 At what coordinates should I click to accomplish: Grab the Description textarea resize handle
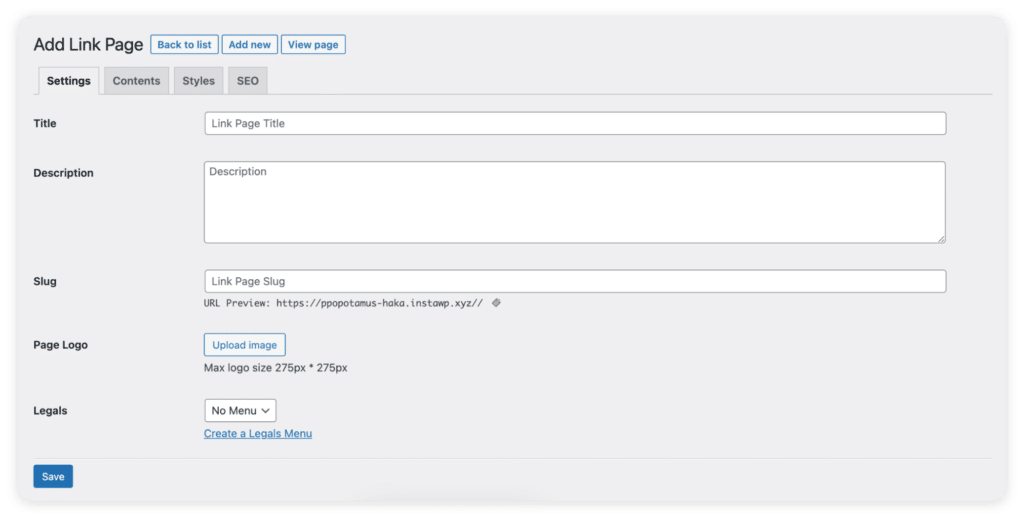point(941,240)
